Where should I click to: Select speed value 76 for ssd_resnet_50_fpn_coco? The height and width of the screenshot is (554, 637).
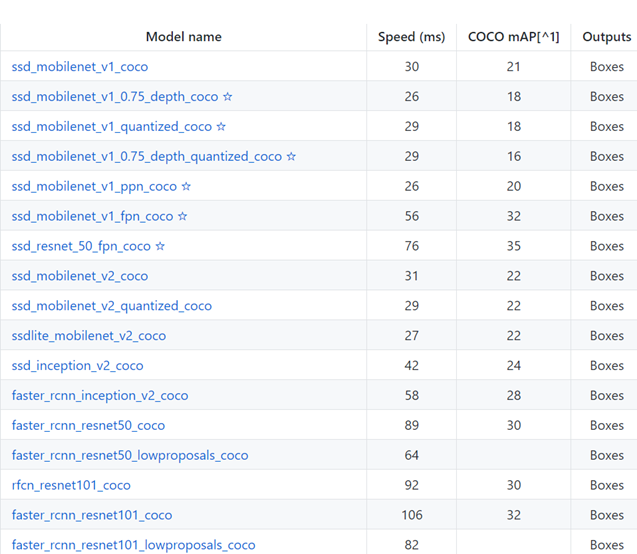412,246
